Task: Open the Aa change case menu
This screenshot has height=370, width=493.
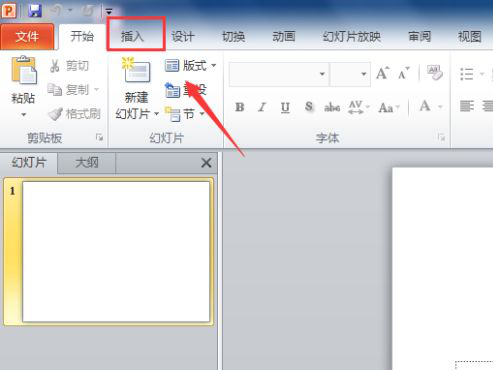Action: point(389,107)
